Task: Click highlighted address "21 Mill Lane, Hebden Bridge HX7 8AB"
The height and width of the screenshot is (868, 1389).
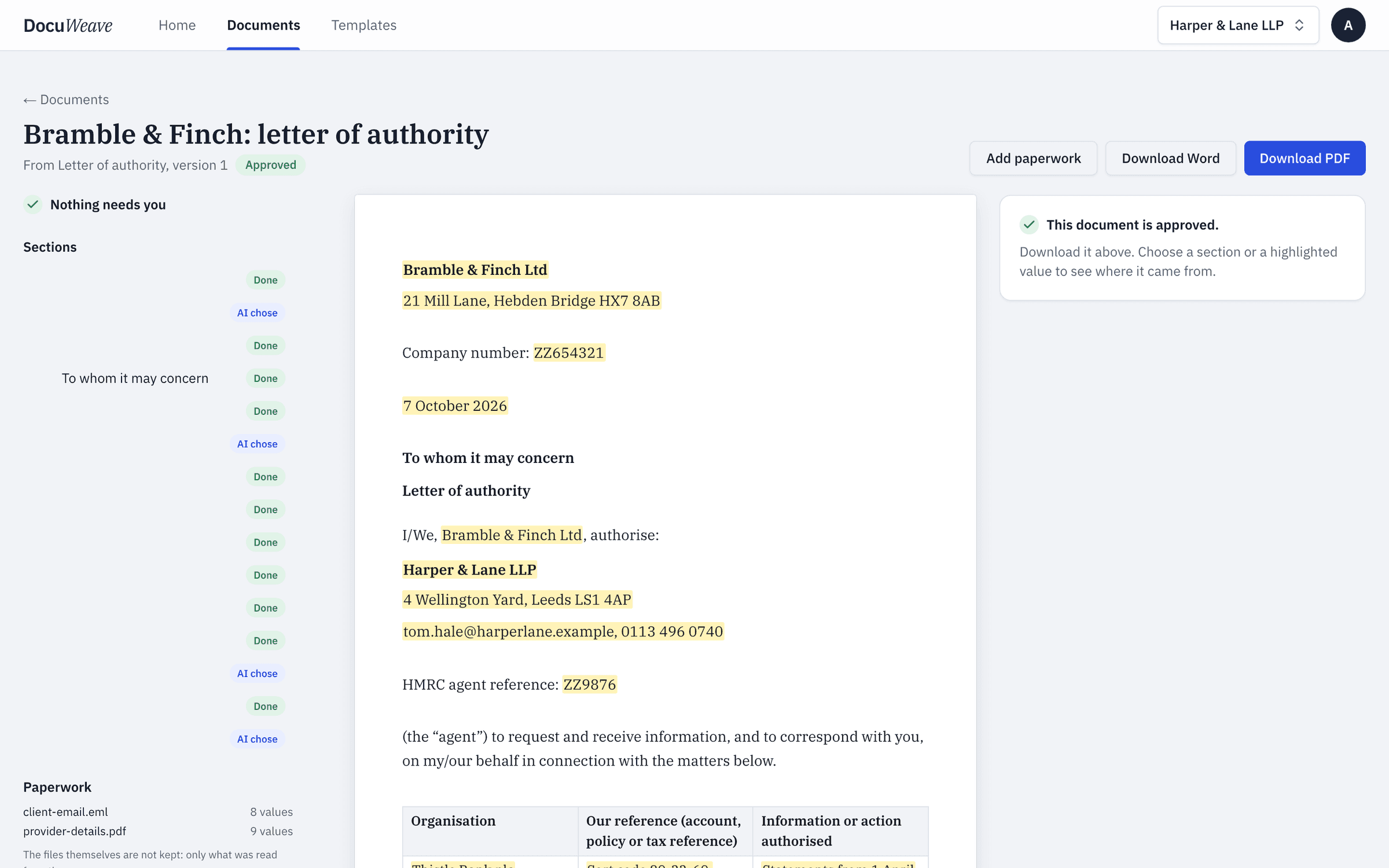Action: [531, 300]
